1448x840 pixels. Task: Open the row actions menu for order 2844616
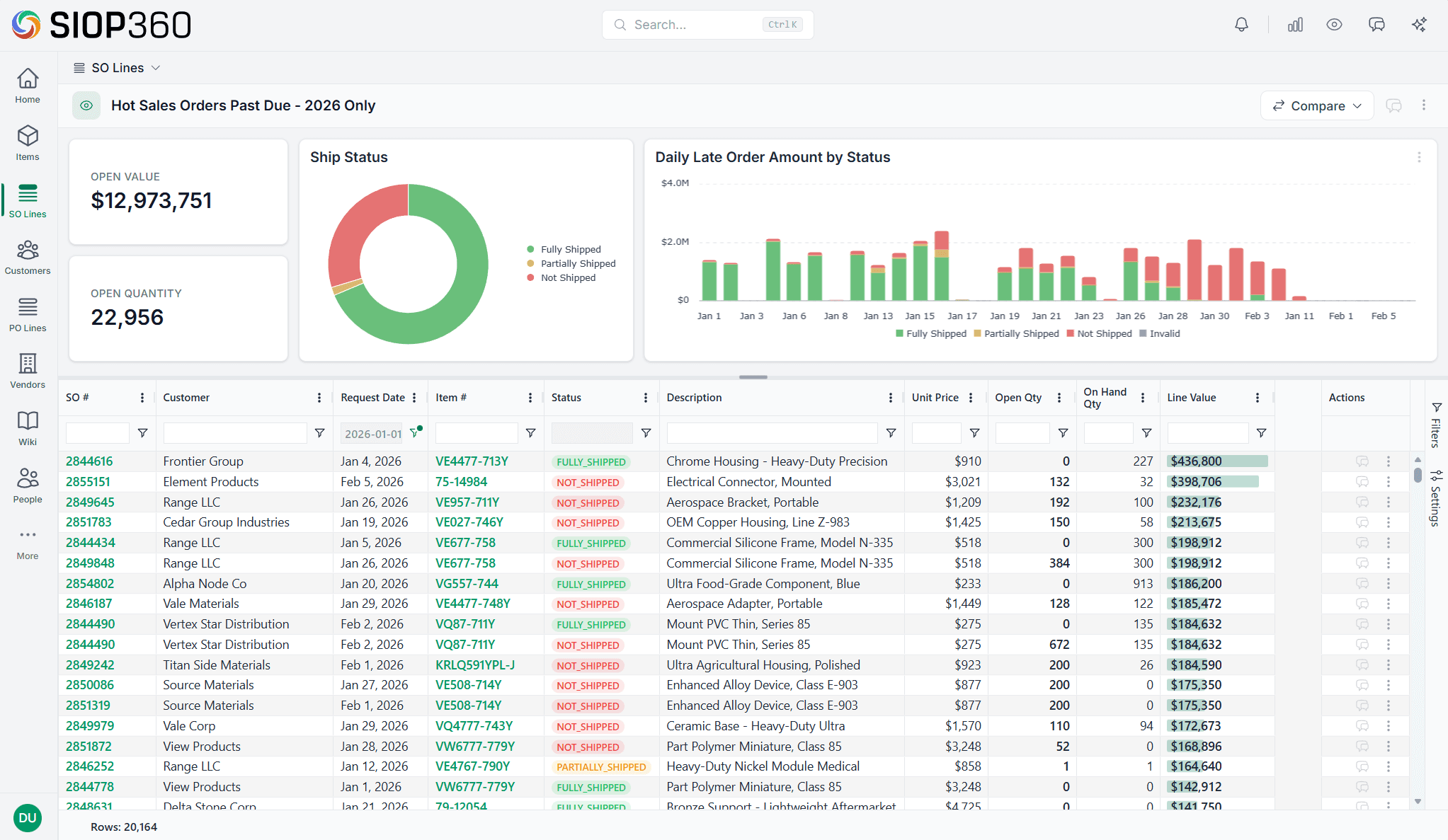1389,461
